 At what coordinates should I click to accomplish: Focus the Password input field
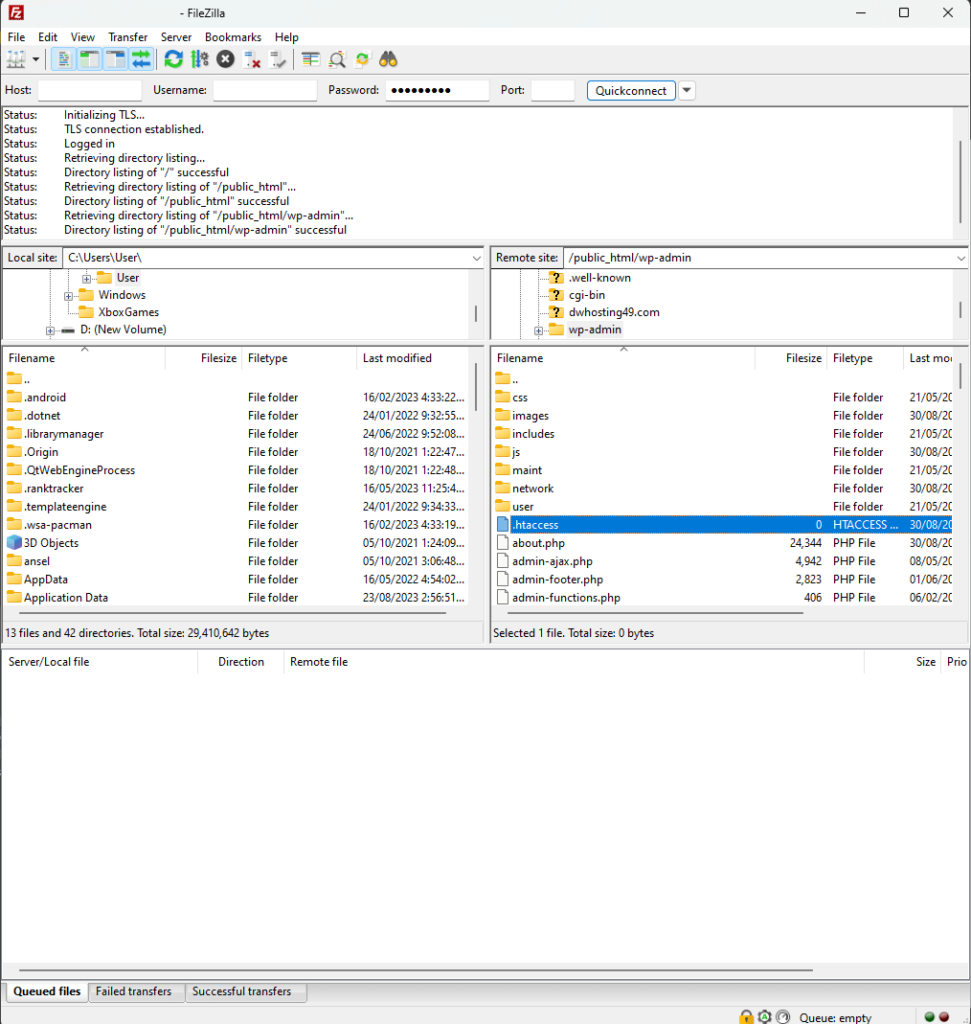pyautogui.click(x=438, y=90)
